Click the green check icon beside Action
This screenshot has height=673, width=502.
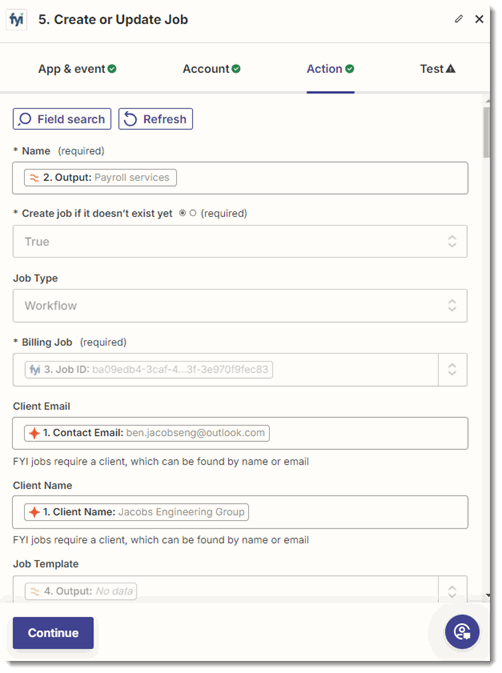[x=350, y=69]
